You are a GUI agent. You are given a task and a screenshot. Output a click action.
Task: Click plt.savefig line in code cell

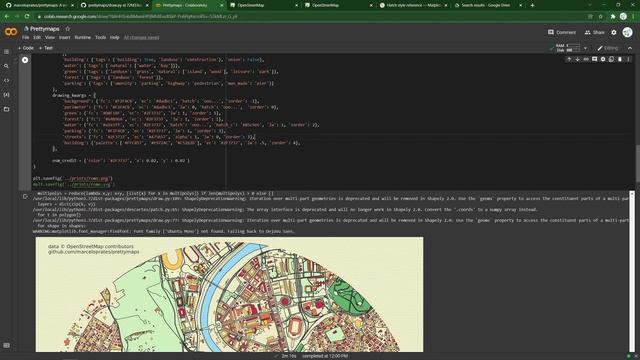[x=73, y=178]
